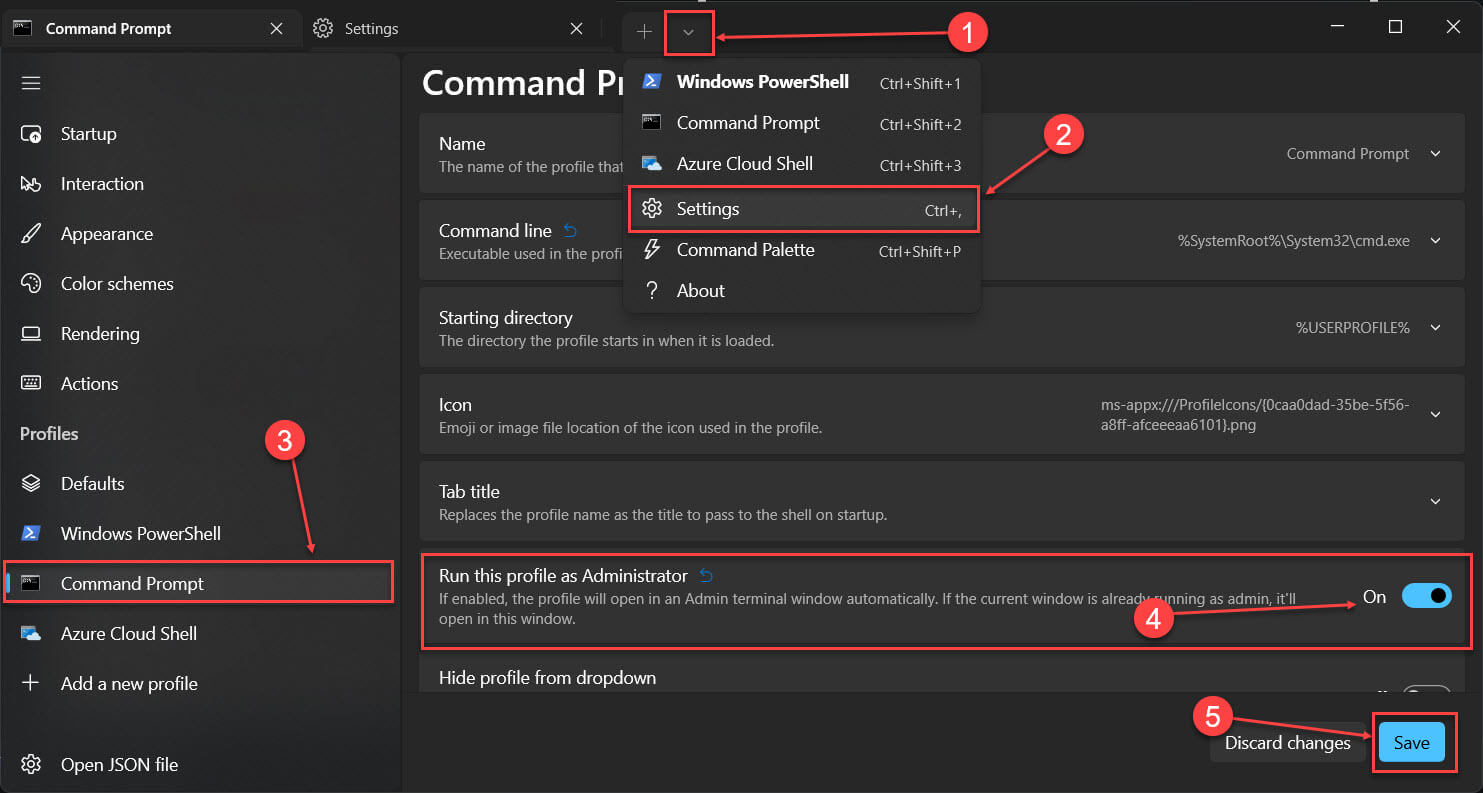Click the %SystemRoot%\System32\cmd.exe value
Image resolution: width=1483 pixels, height=793 pixels.
pyautogui.click(x=1294, y=241)
